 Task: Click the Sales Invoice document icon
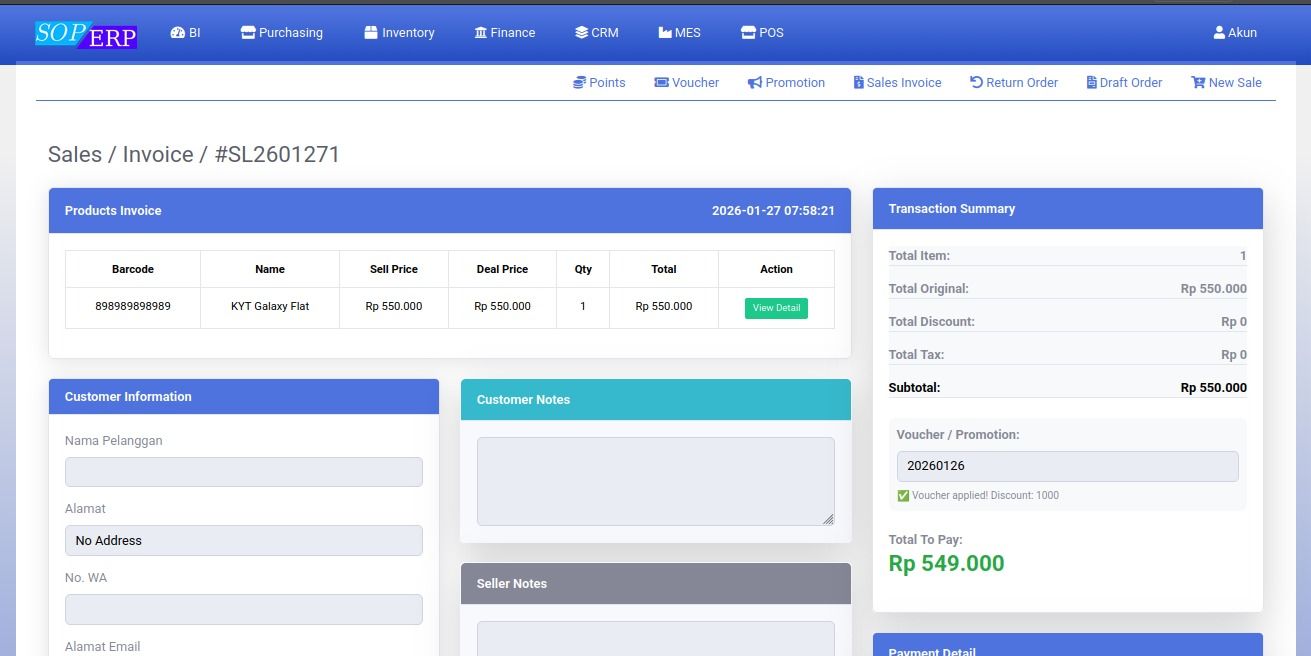(x=858, y=83)
